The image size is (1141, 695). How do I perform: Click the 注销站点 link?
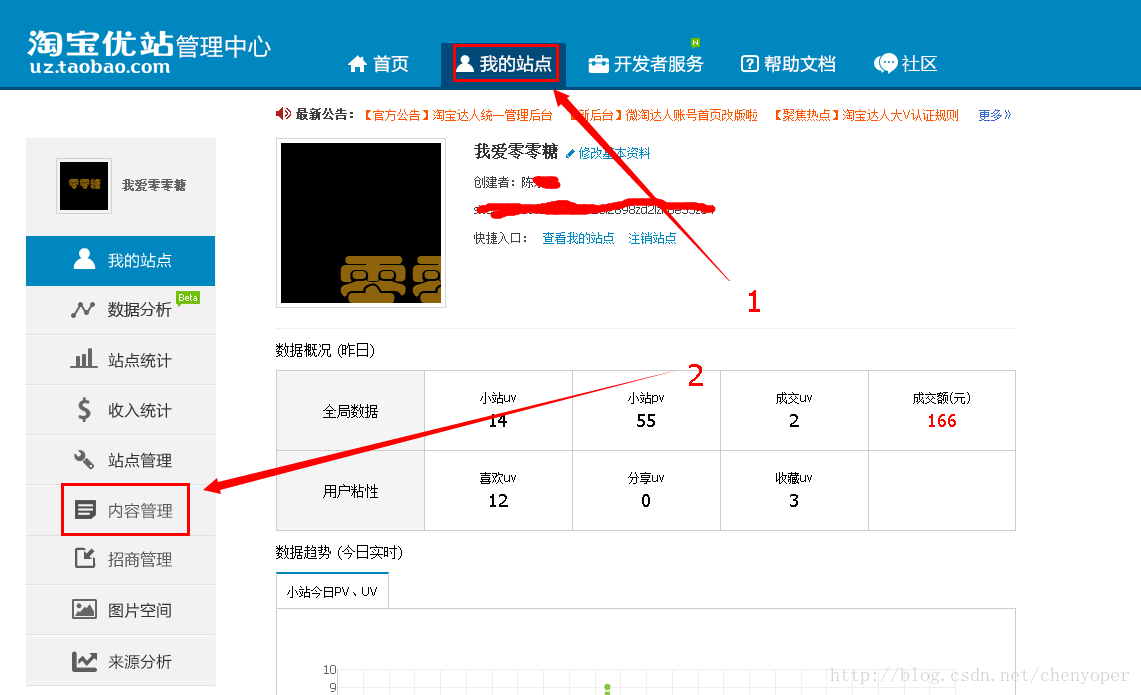[652, 238]
